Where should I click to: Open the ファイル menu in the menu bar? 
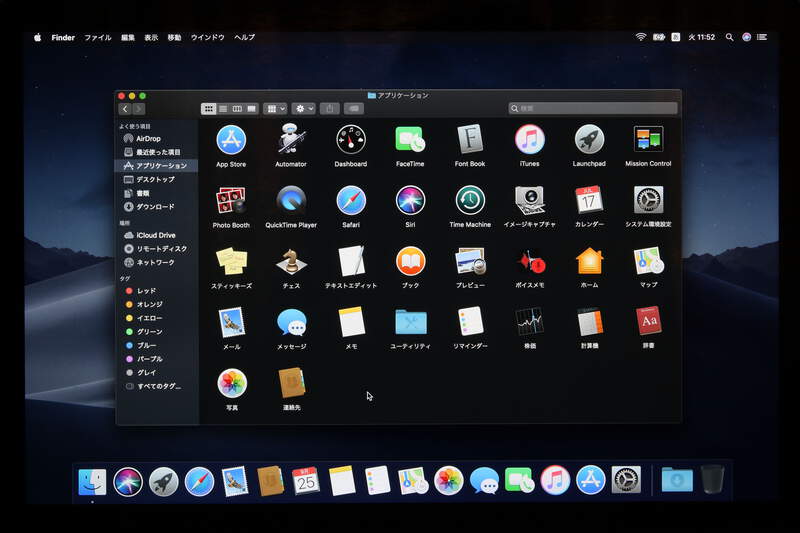[x=97, y=37]
